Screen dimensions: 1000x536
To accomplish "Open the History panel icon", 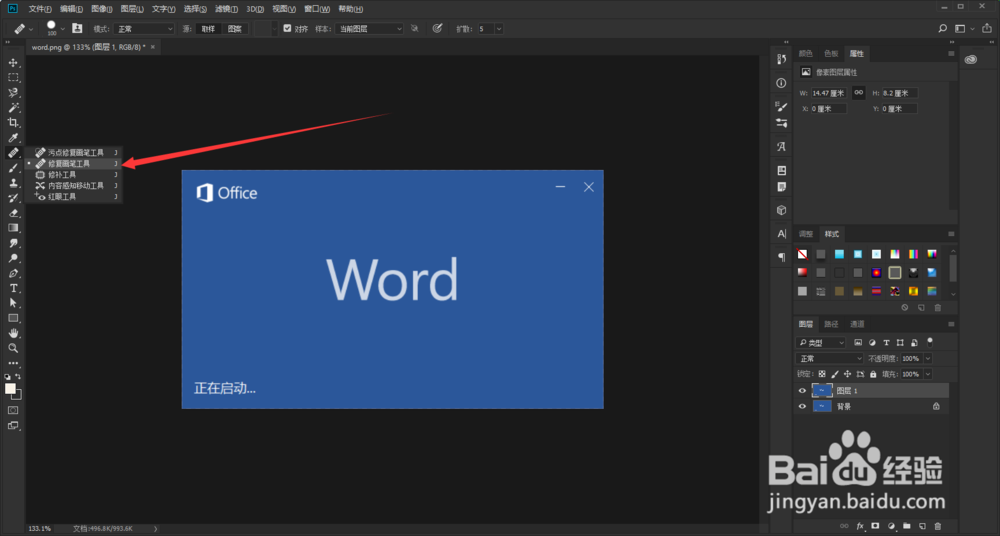I will point(781,59).
